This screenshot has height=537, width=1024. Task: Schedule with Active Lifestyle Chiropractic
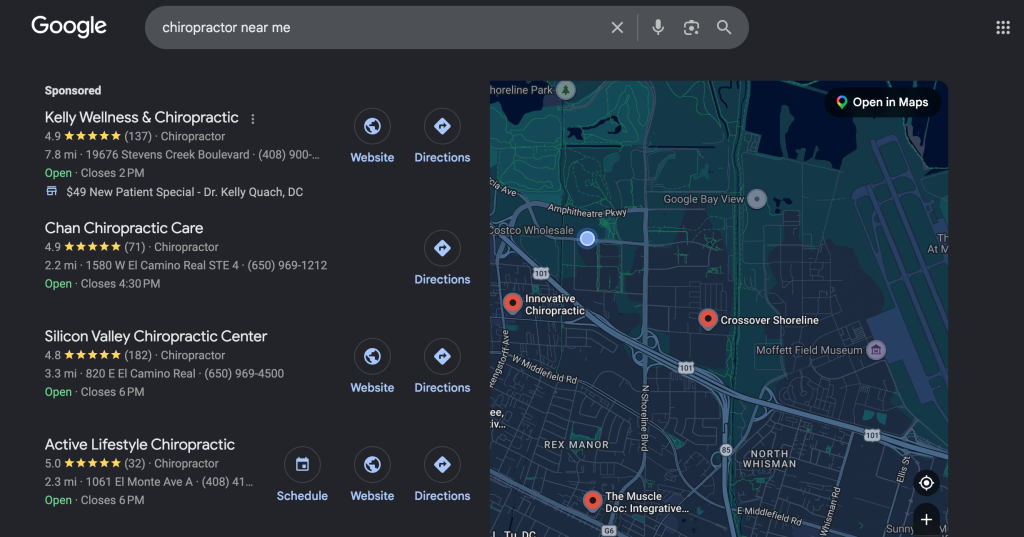302,464
